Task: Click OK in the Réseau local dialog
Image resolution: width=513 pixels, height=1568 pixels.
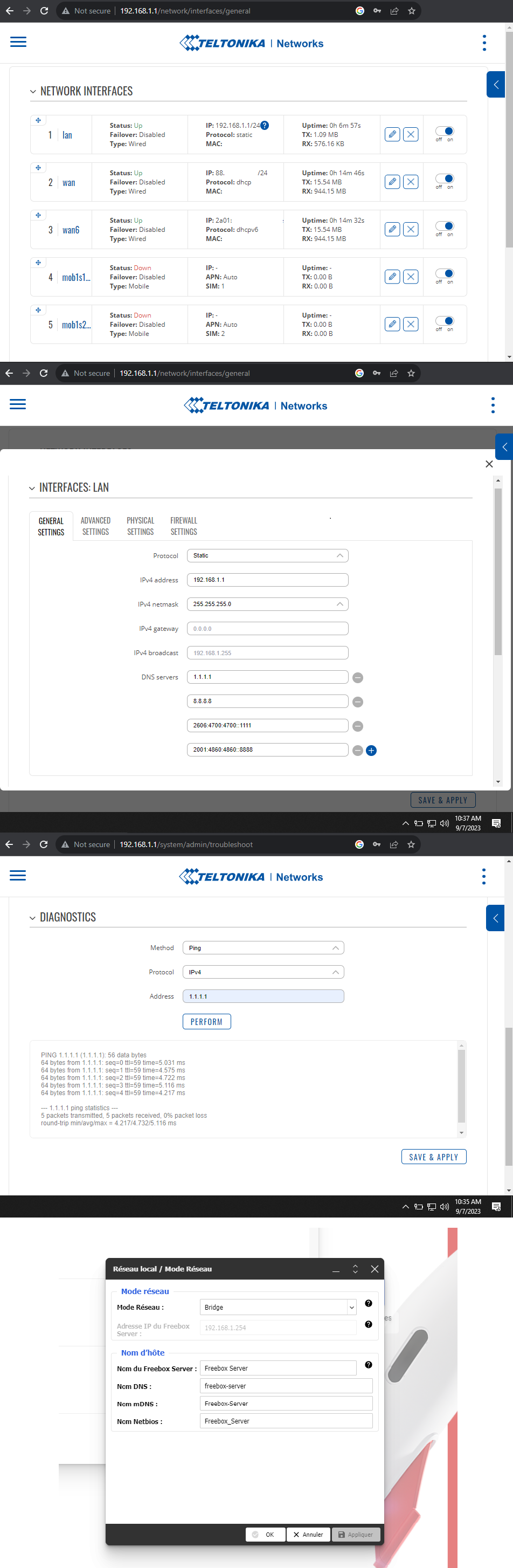Action: 265,1535
